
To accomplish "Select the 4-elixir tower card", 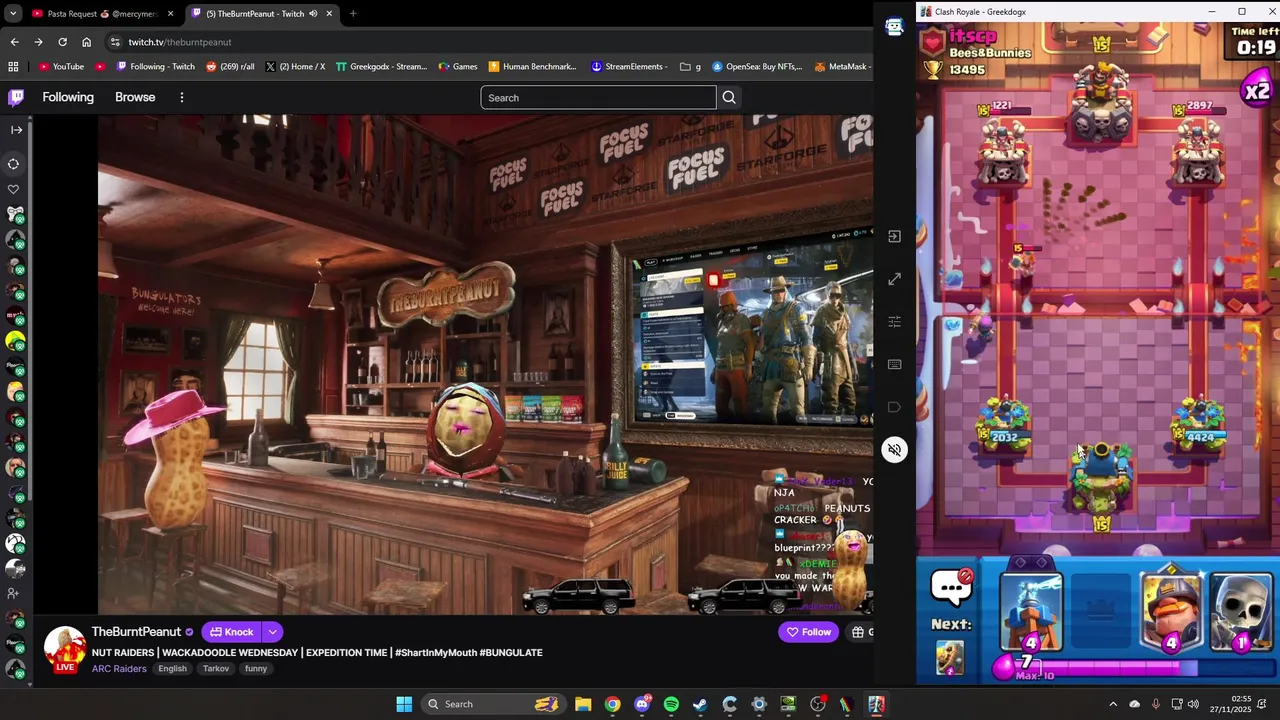I will point(1031,613).
